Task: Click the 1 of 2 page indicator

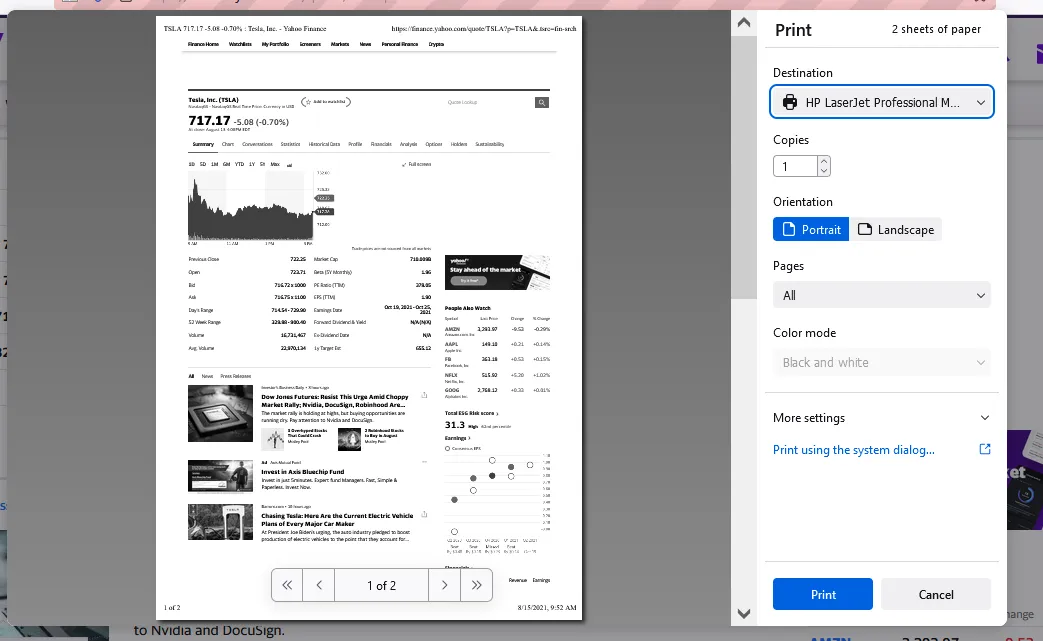Action: click(x=382, y=585)
